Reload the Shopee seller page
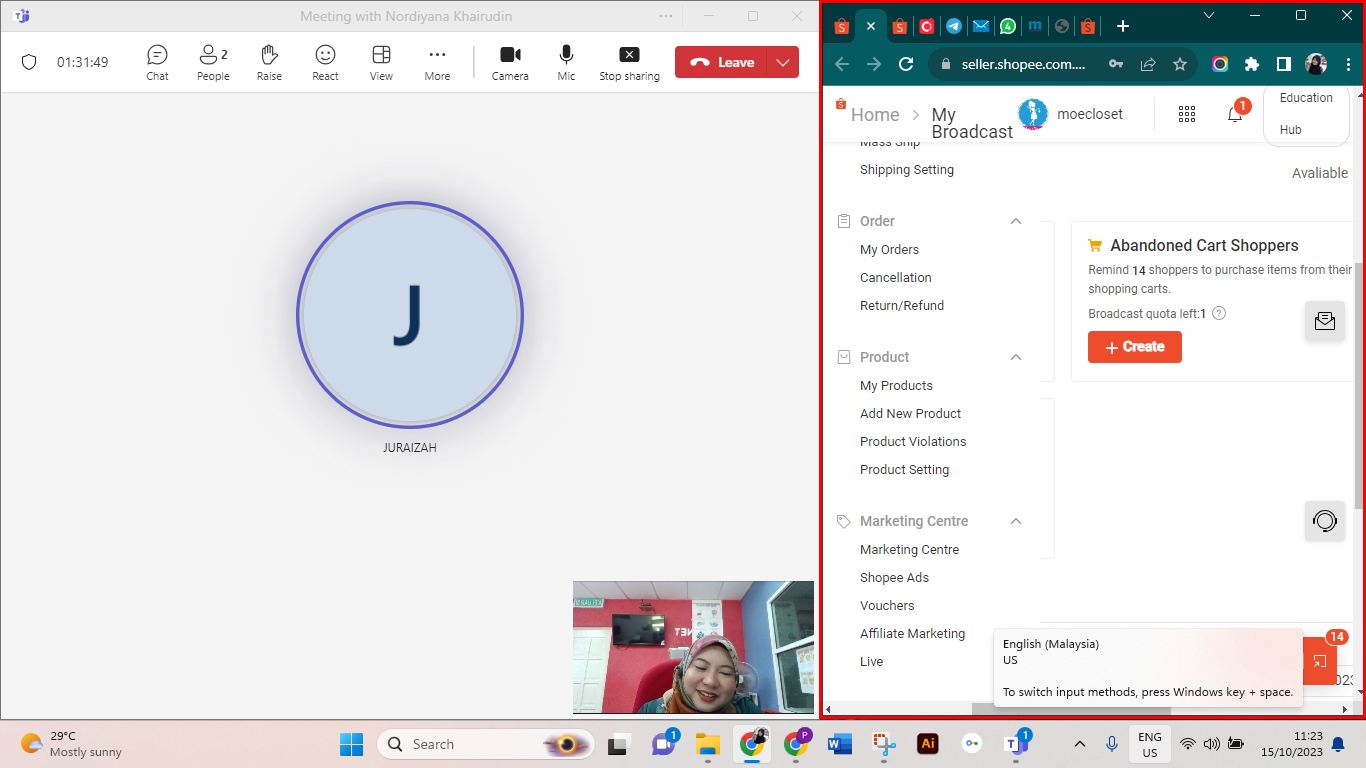Viewport: 1366px width, 768px height. [x=906, y=64]
